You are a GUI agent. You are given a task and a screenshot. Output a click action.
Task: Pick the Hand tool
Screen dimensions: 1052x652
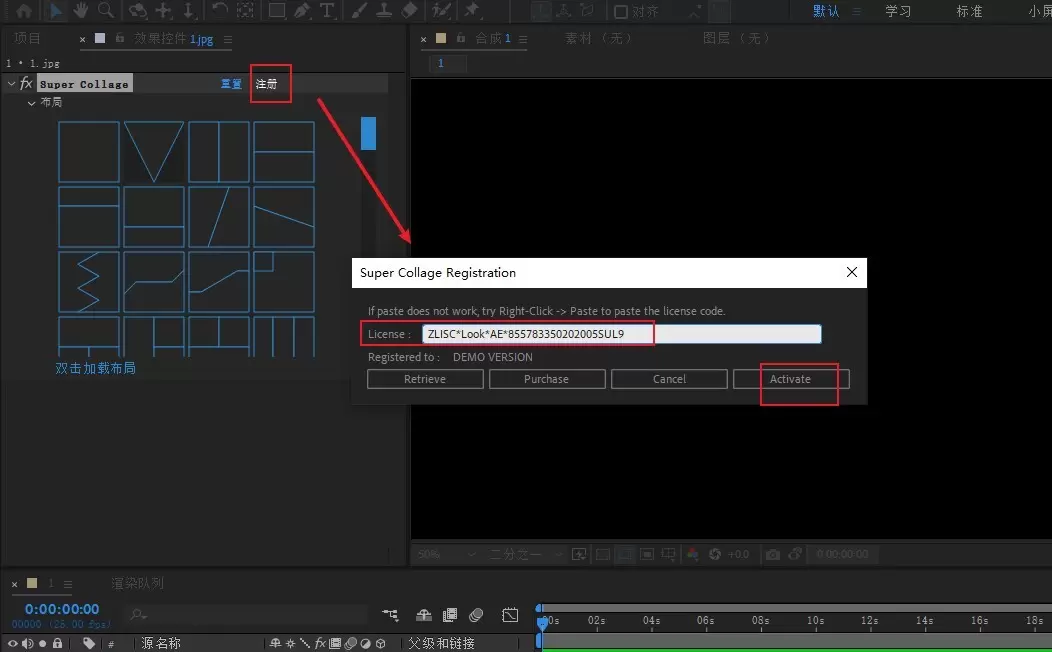(x=81, y=11)
